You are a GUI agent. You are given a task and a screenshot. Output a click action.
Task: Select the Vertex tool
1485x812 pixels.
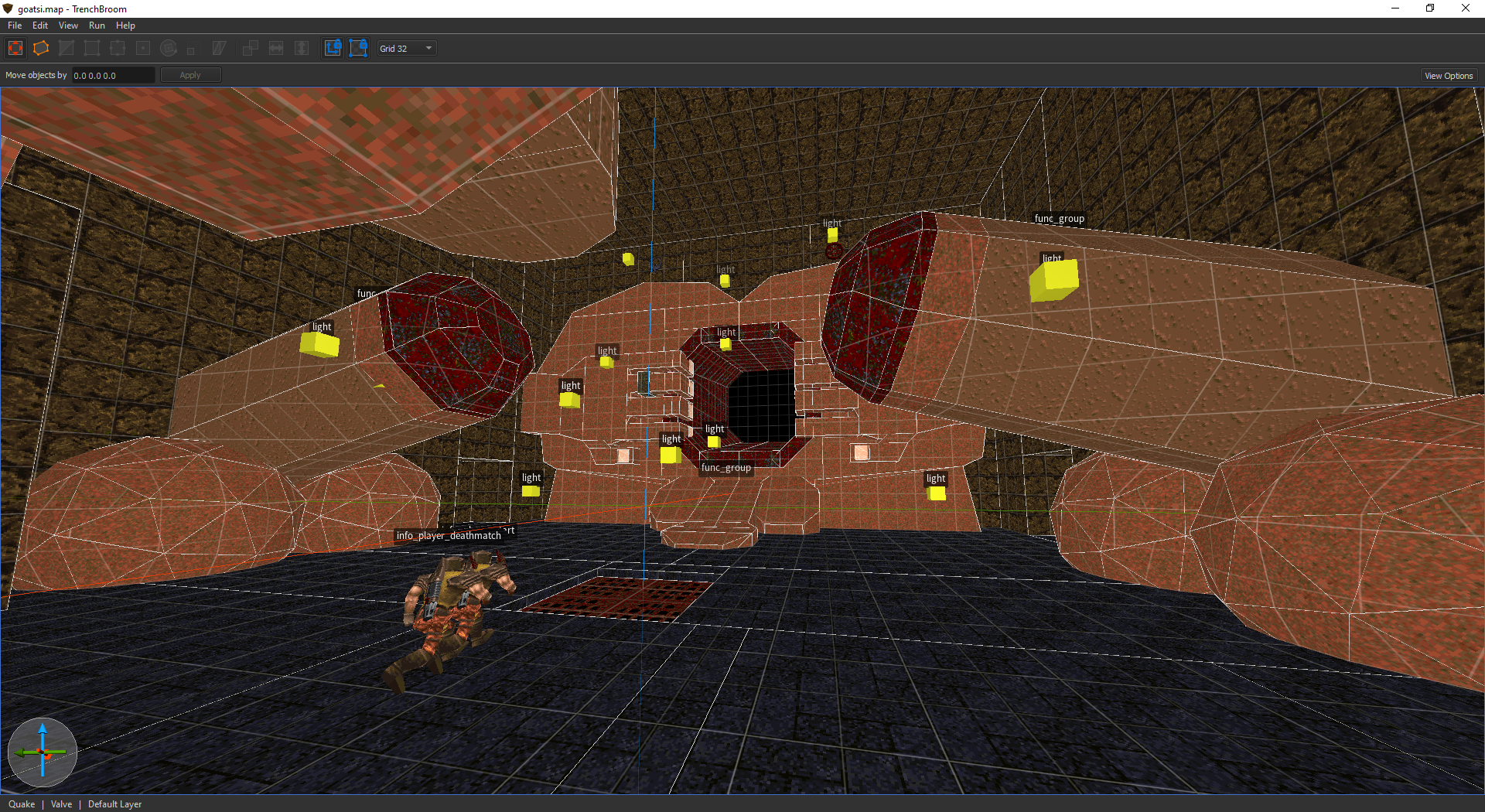(x=92, y=48)
